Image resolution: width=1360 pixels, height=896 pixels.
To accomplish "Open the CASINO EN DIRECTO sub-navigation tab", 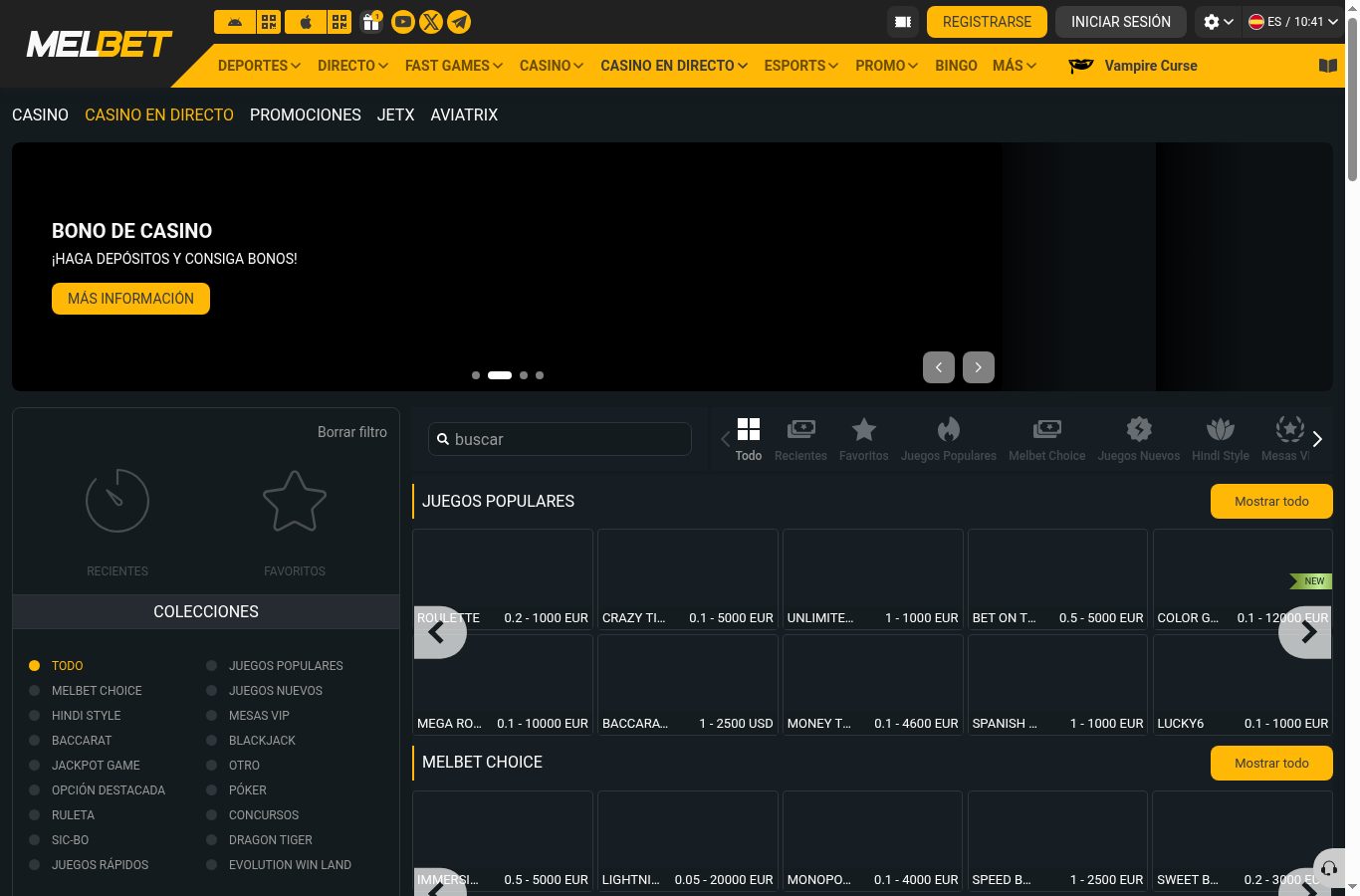I will (159, 115).
